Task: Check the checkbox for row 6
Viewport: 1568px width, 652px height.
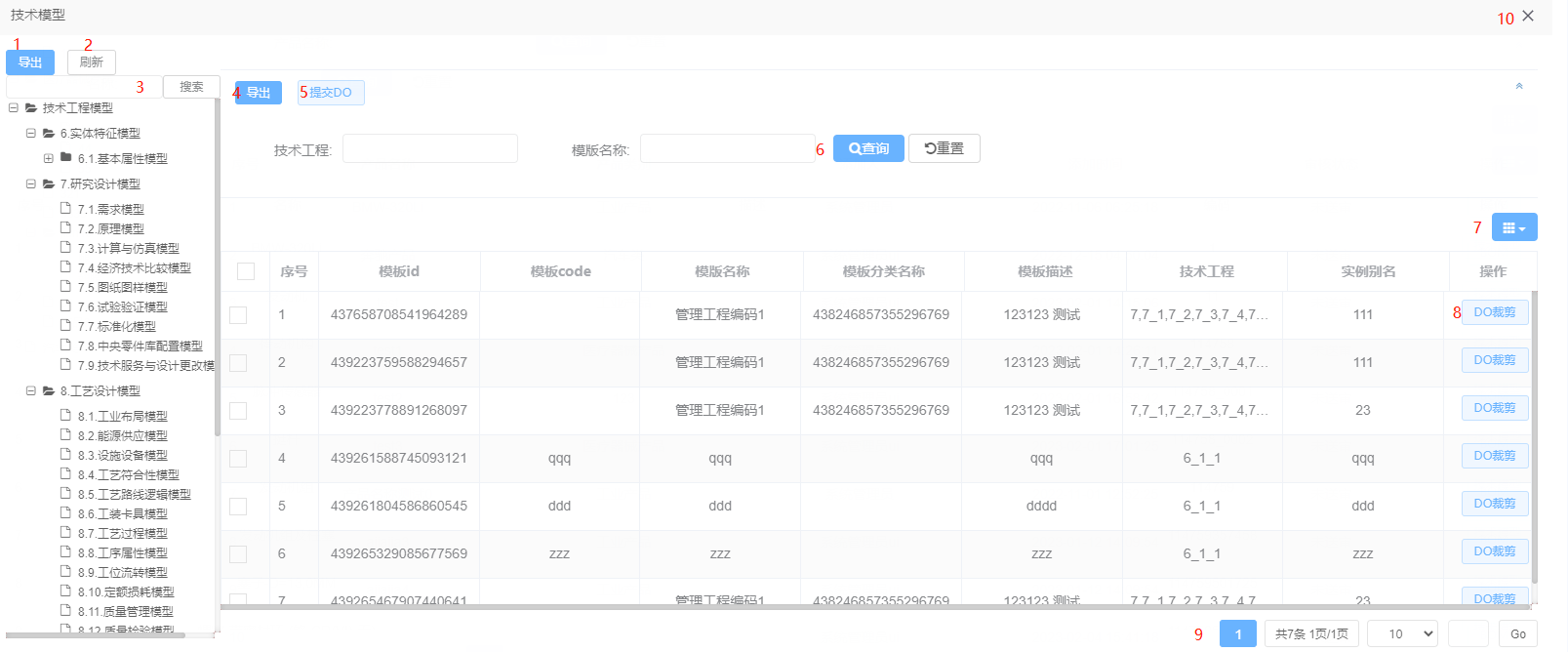Action: pos(238,554)
